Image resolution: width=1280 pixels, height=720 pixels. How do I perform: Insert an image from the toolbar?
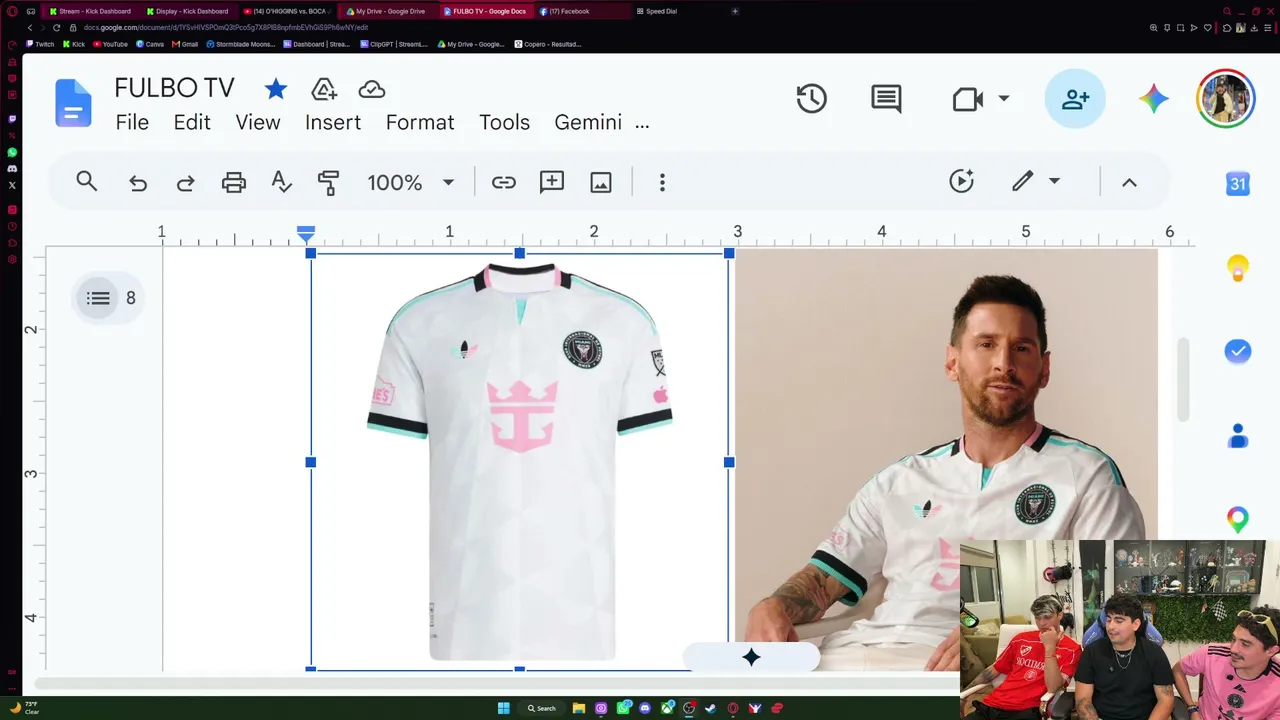point(601,182)
